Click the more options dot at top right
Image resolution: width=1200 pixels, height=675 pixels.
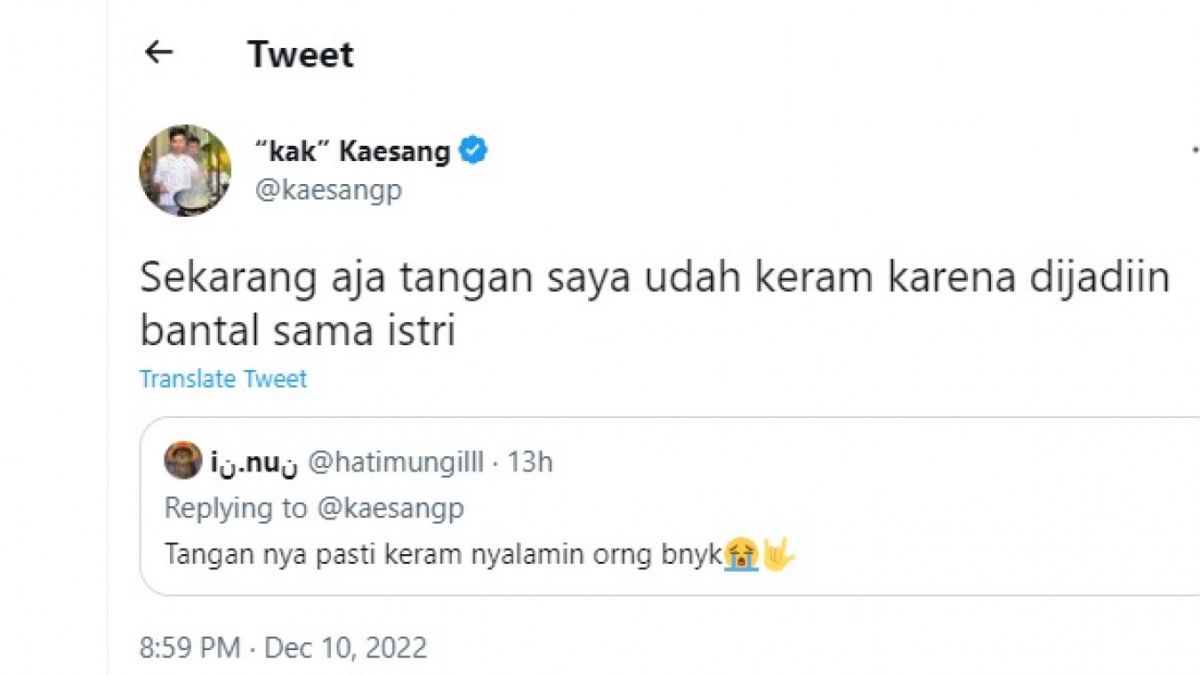(1193, 148)
